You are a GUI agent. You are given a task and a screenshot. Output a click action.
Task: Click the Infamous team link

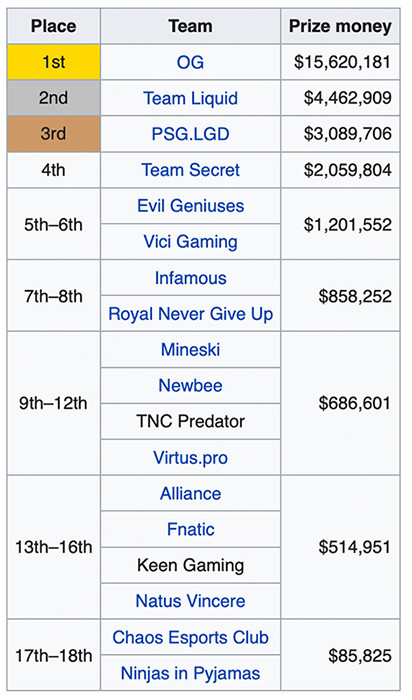(191, 278)
